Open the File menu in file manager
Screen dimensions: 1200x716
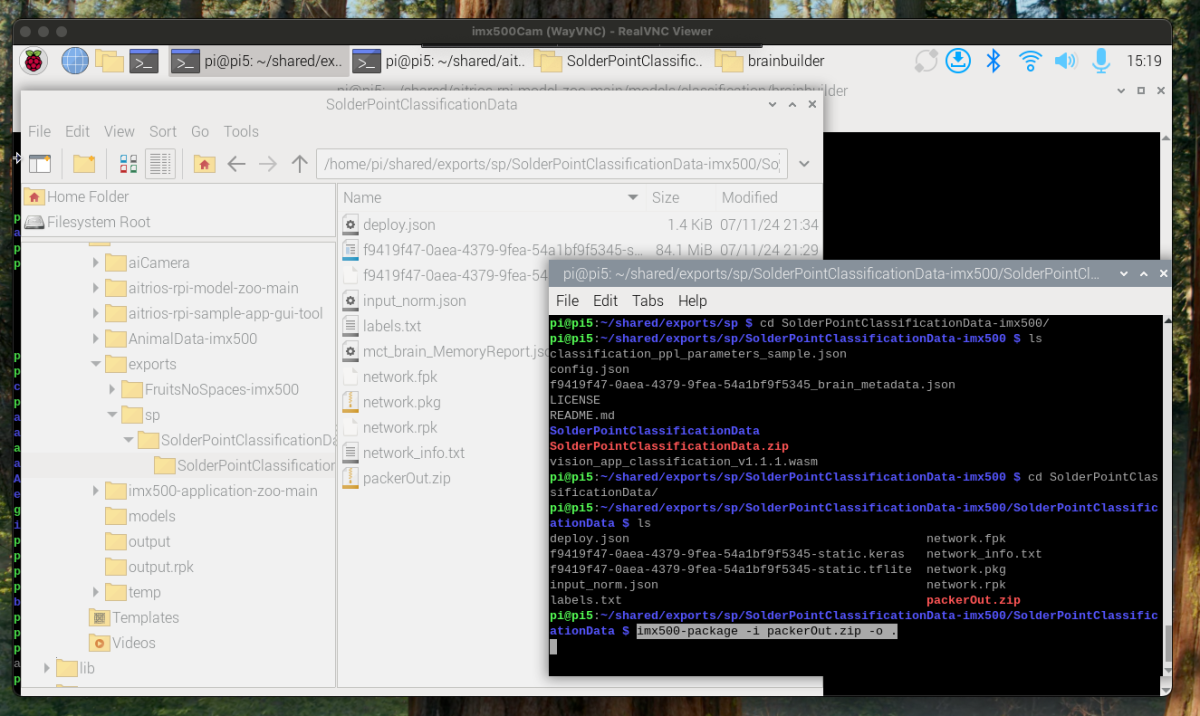point(39,131)
